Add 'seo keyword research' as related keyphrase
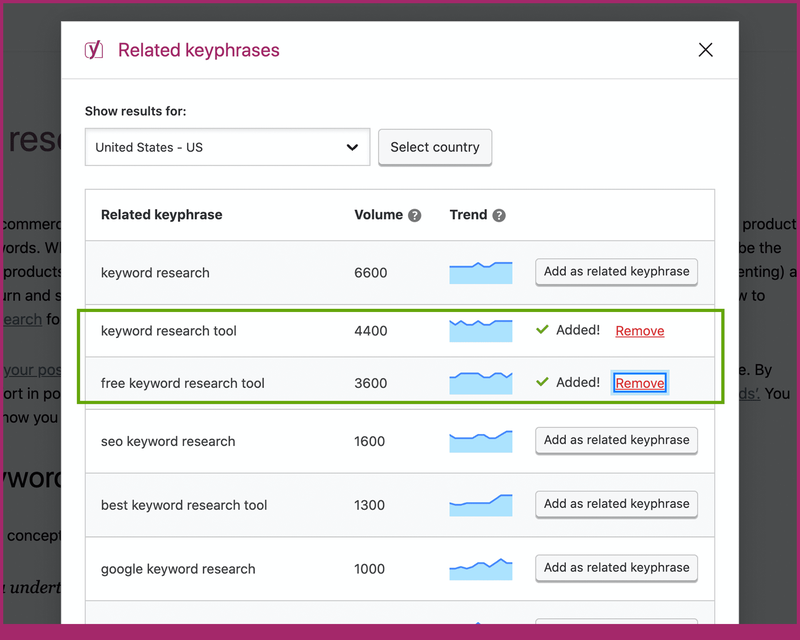This screenshot has width=800, height=640. 616,440
